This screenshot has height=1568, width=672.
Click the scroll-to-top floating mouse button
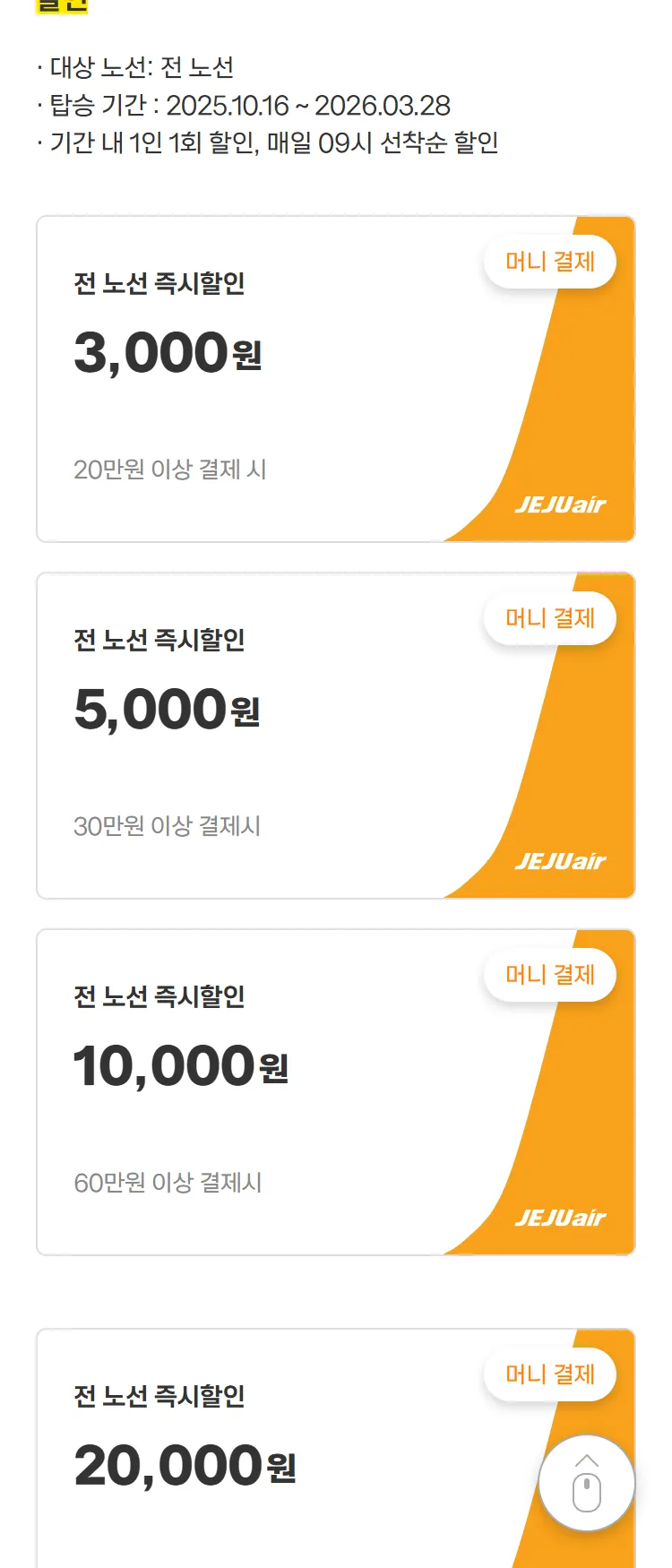click(586, 1483)
